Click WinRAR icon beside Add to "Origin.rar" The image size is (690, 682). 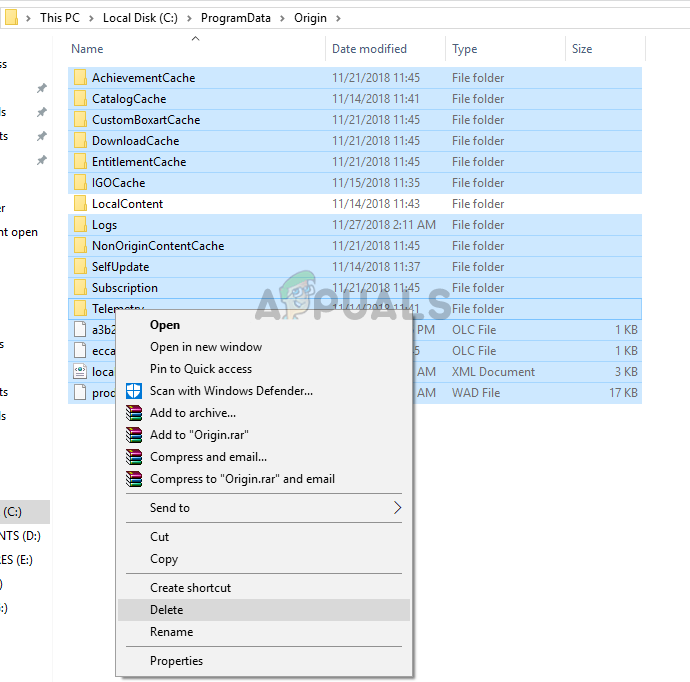tap(134, 435)
